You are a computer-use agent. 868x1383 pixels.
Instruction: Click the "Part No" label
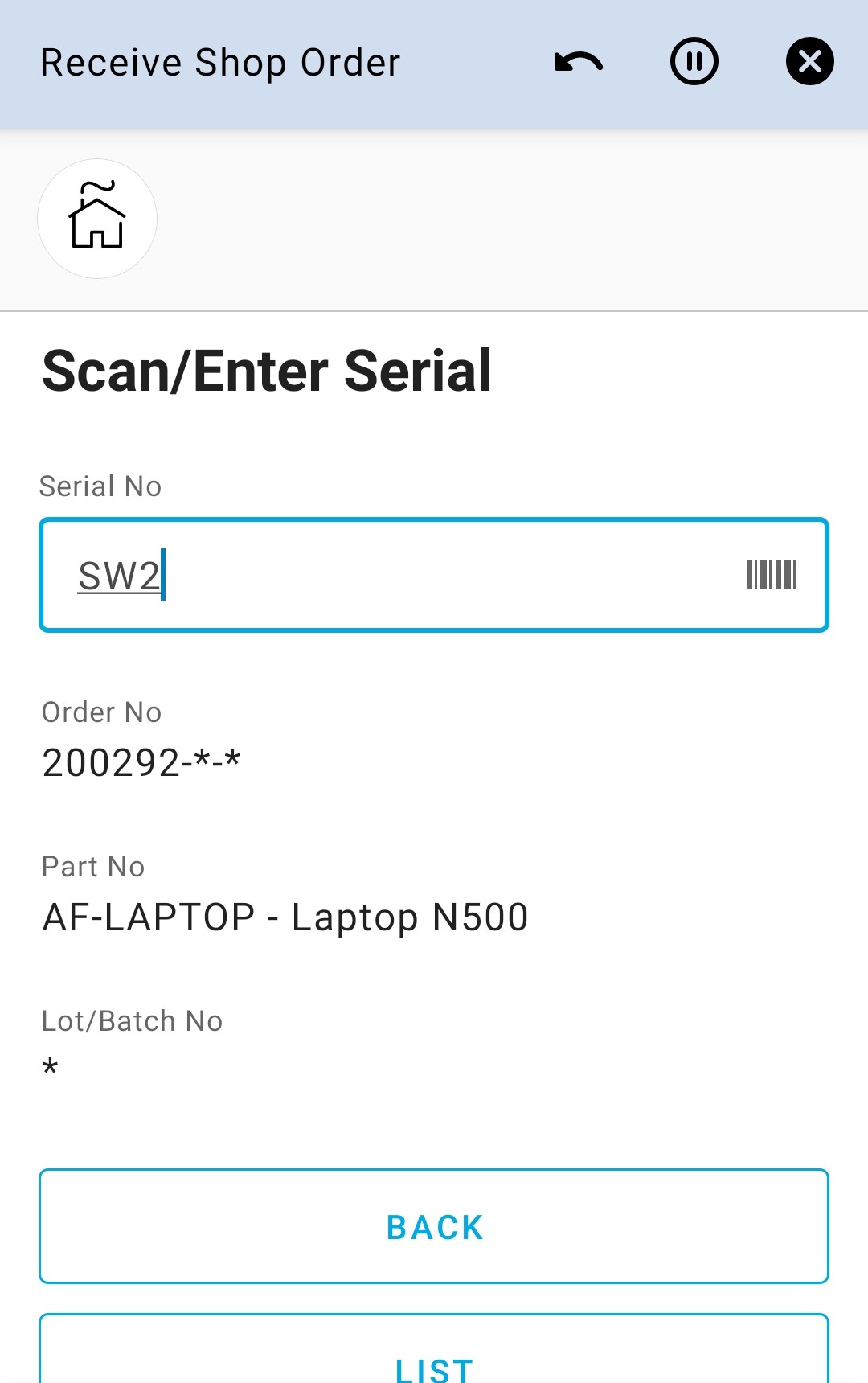93,867
